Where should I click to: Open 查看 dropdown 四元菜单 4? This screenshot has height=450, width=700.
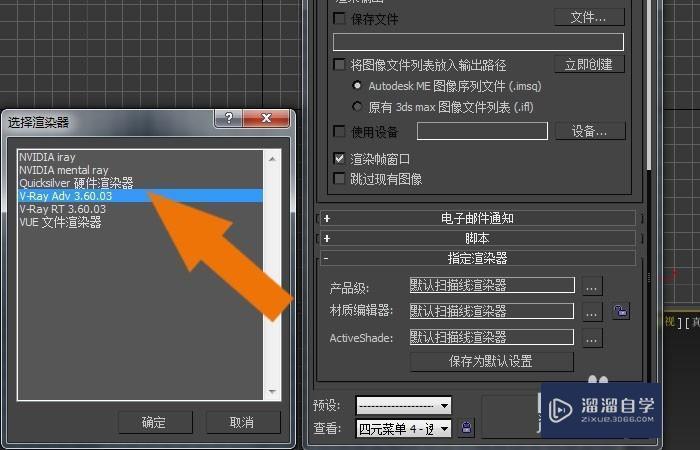404,429
